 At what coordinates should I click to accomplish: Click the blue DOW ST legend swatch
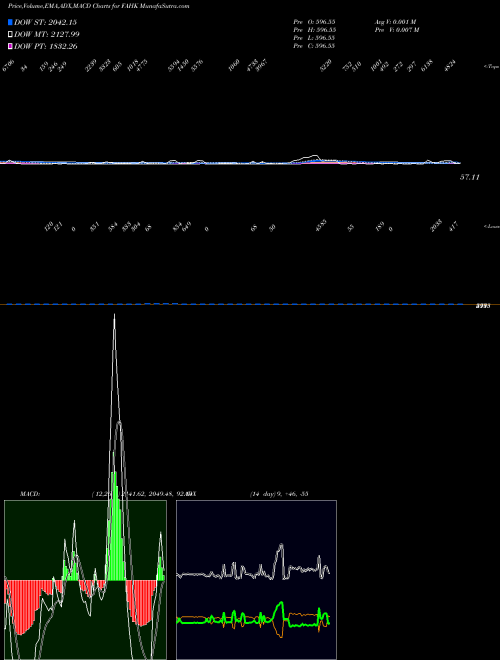pos(10,22)
